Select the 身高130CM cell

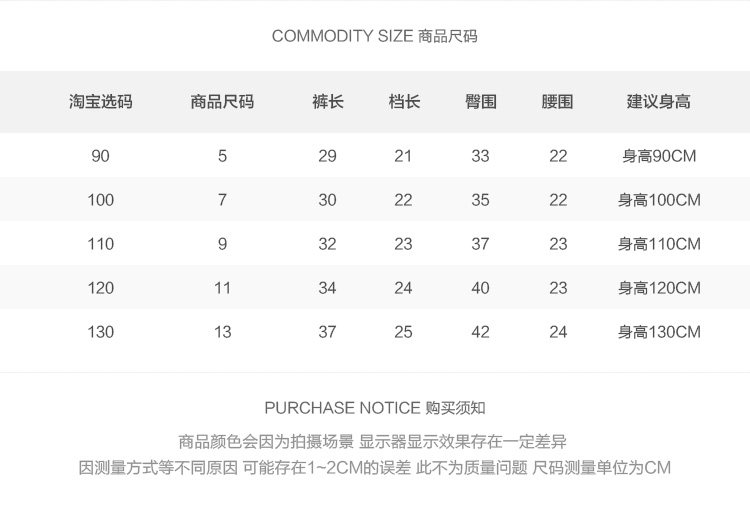click(x=658, y=332)
